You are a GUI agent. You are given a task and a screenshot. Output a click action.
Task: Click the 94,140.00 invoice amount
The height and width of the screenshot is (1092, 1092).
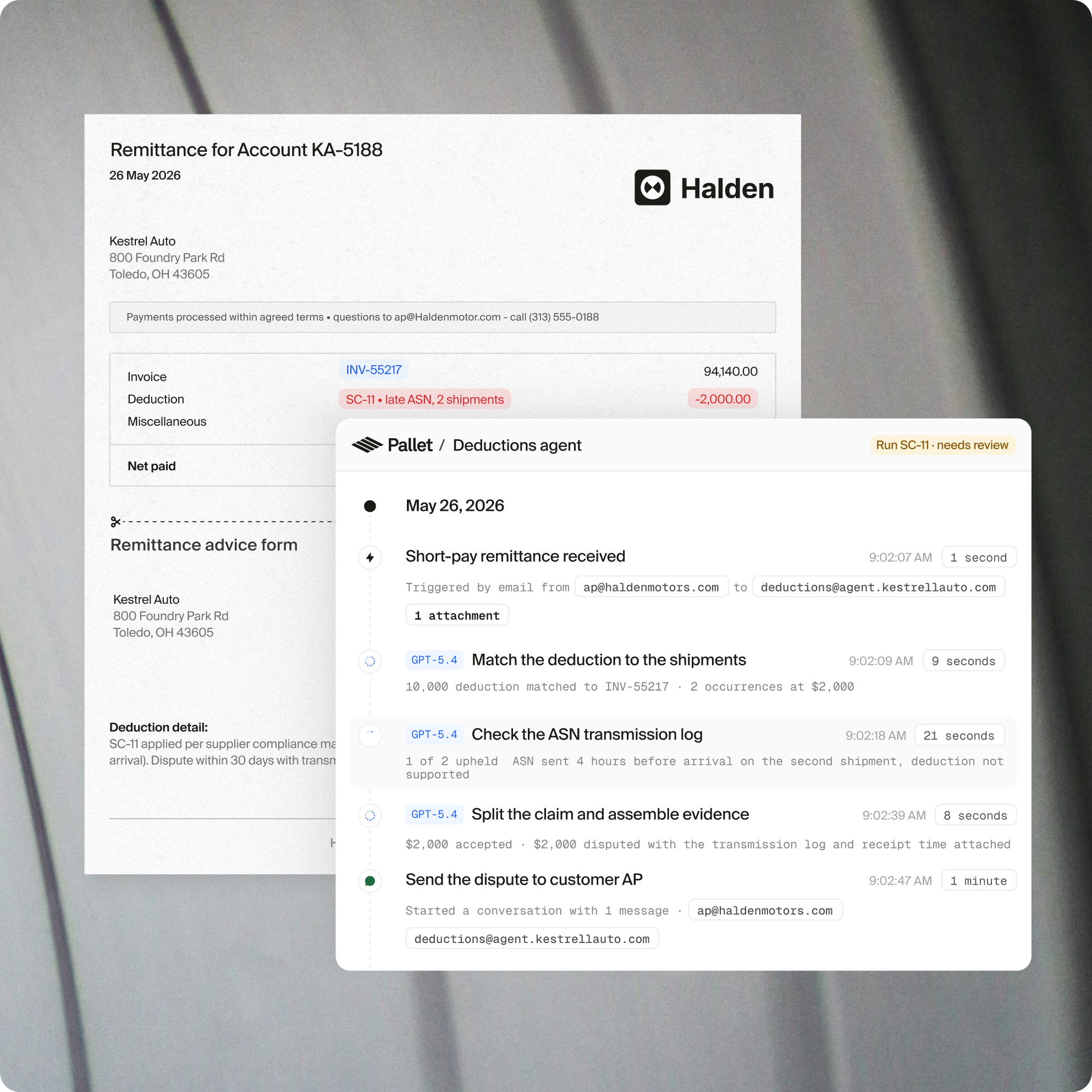(x=730, y=371)
